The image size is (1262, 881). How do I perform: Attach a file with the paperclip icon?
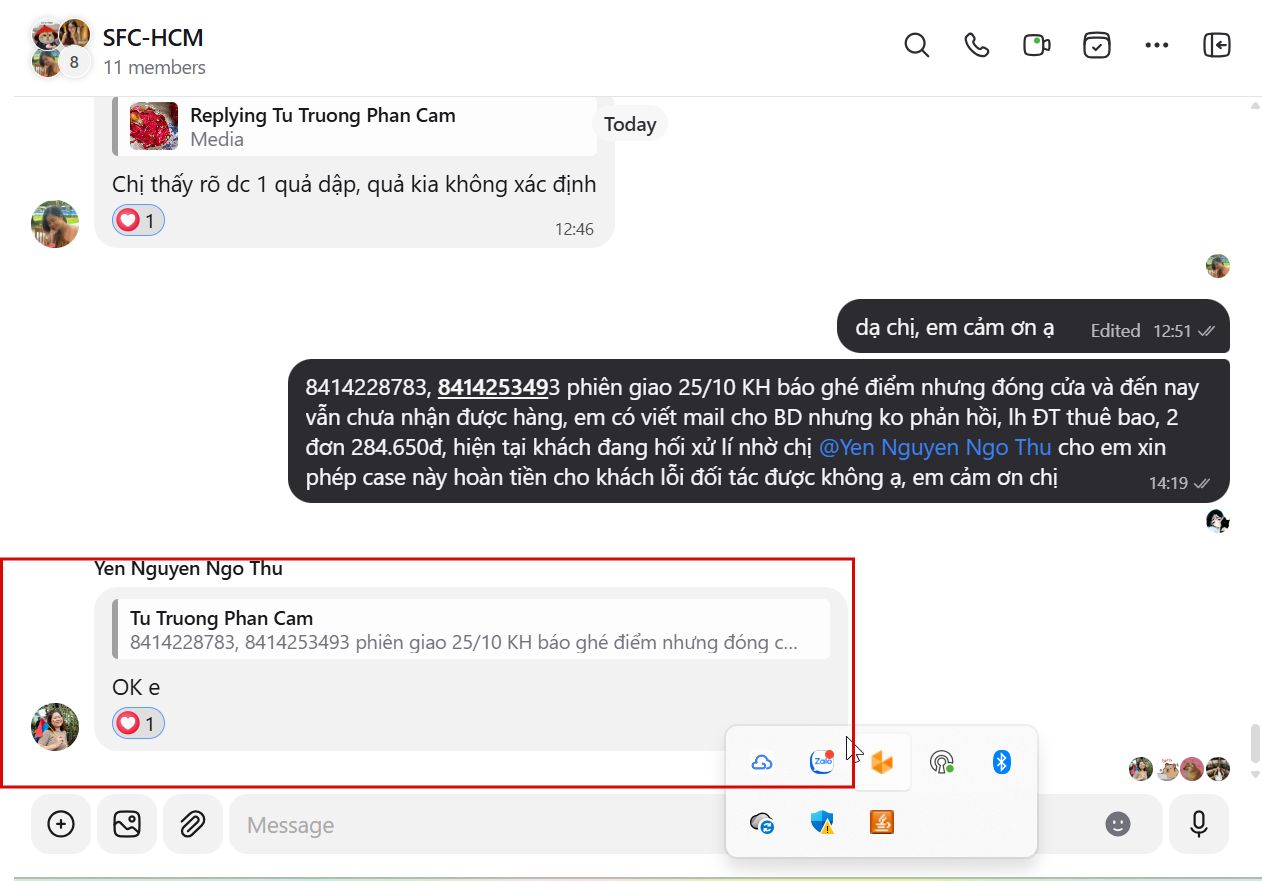(x=192, y=824)
